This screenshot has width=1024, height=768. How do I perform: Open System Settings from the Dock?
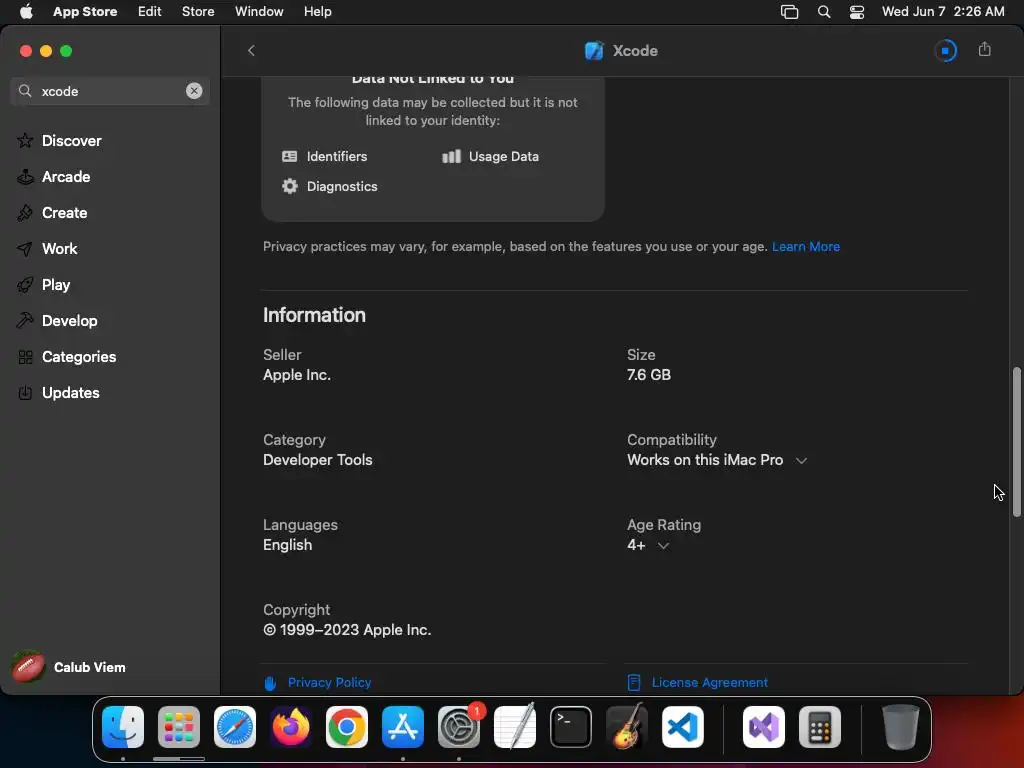pos(459,727)
